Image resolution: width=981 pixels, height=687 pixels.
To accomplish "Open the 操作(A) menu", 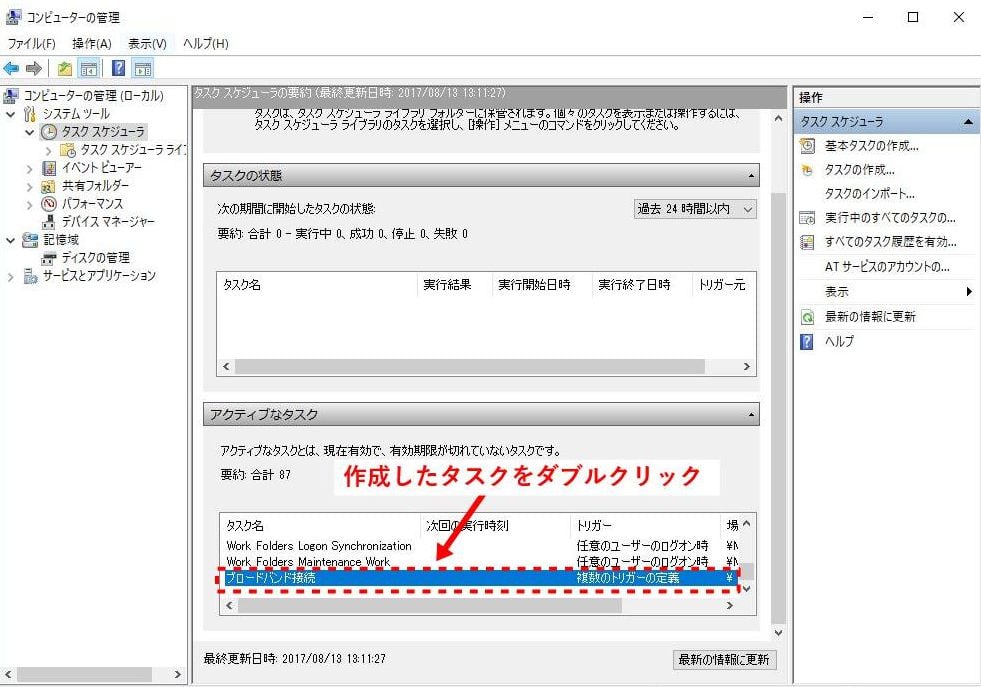I will [x=92, y=44].
